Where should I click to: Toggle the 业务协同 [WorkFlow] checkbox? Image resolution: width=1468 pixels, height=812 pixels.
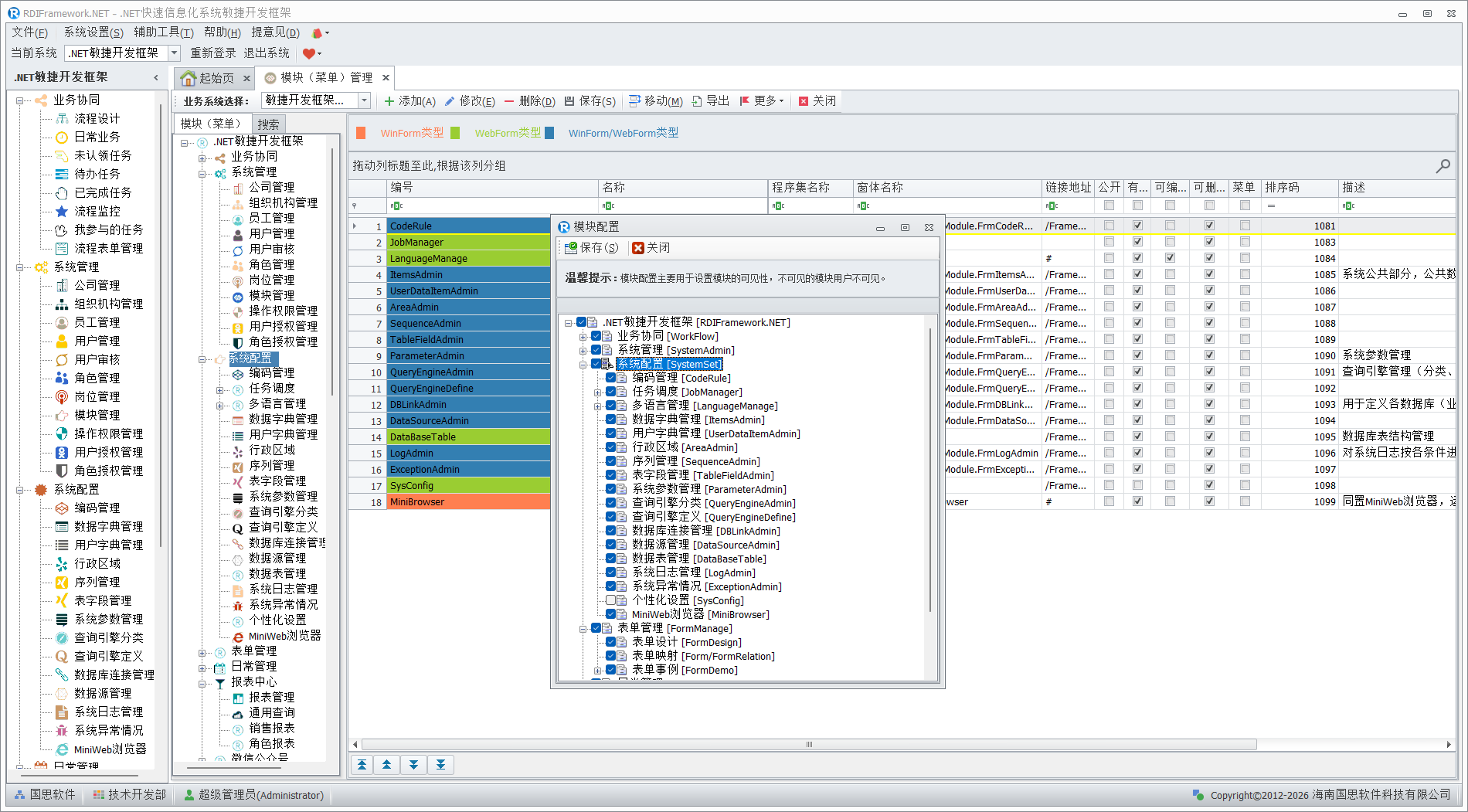[x=596, y=336]
